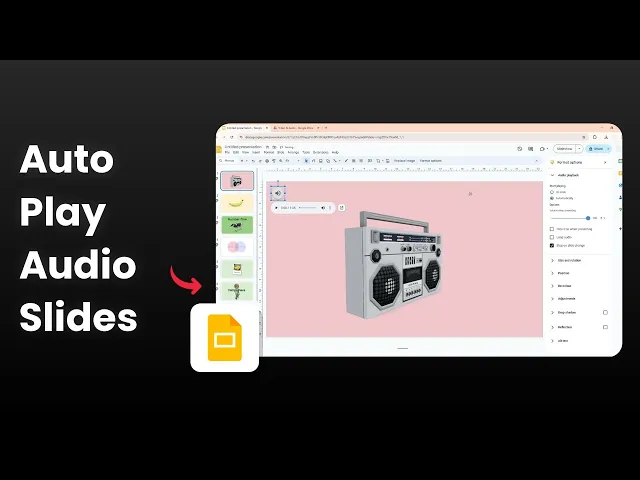
Task: Switch to the second browser tab
Action: point(295,128)
